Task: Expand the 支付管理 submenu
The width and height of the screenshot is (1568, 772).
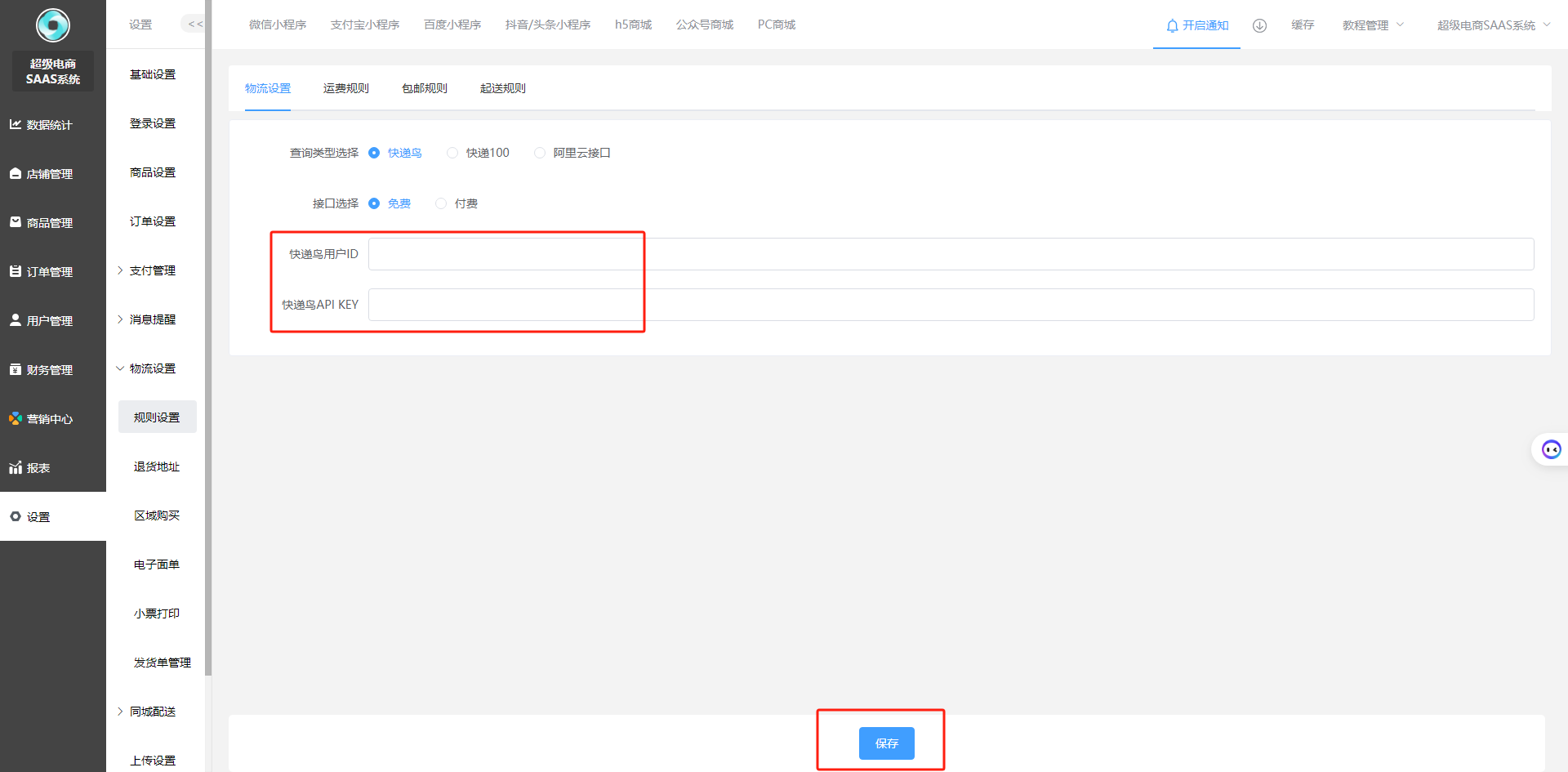Action: click(152, 270)
